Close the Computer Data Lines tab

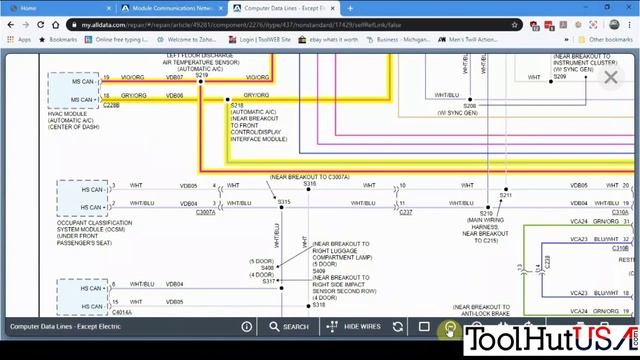(x=333, y=8)
